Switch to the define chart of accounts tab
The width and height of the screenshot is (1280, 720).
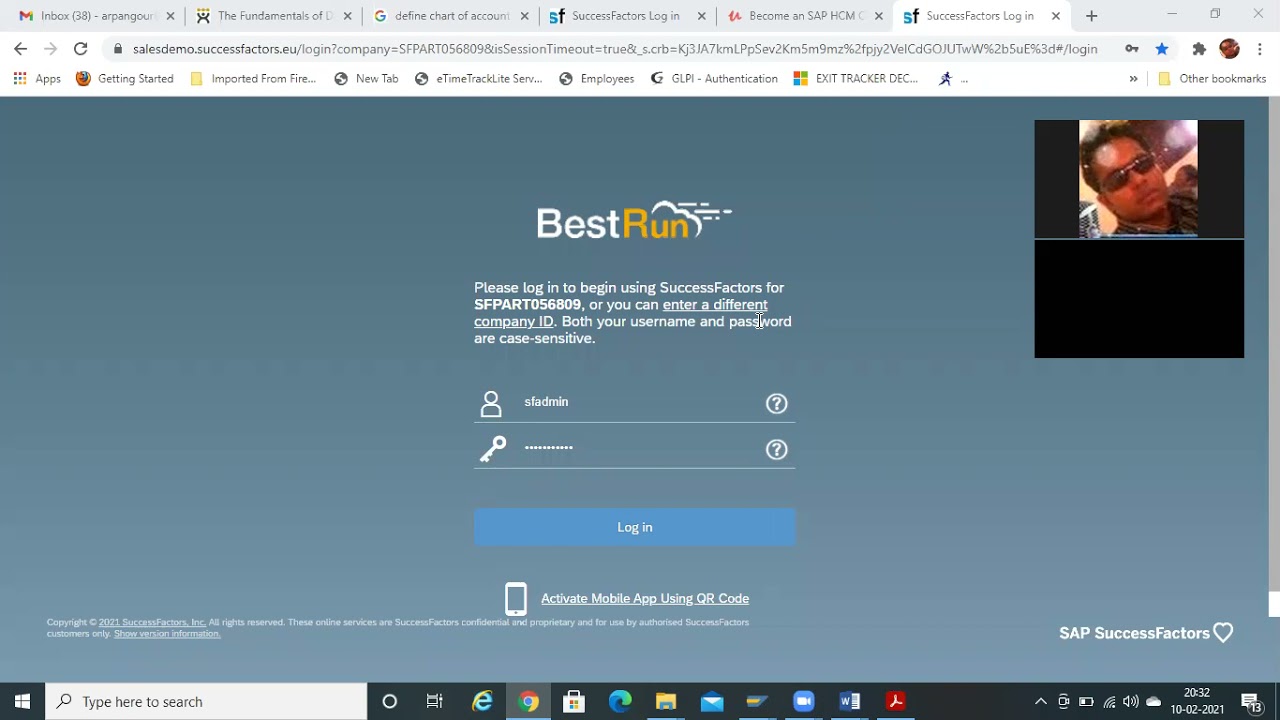click(x=450, y=16)
